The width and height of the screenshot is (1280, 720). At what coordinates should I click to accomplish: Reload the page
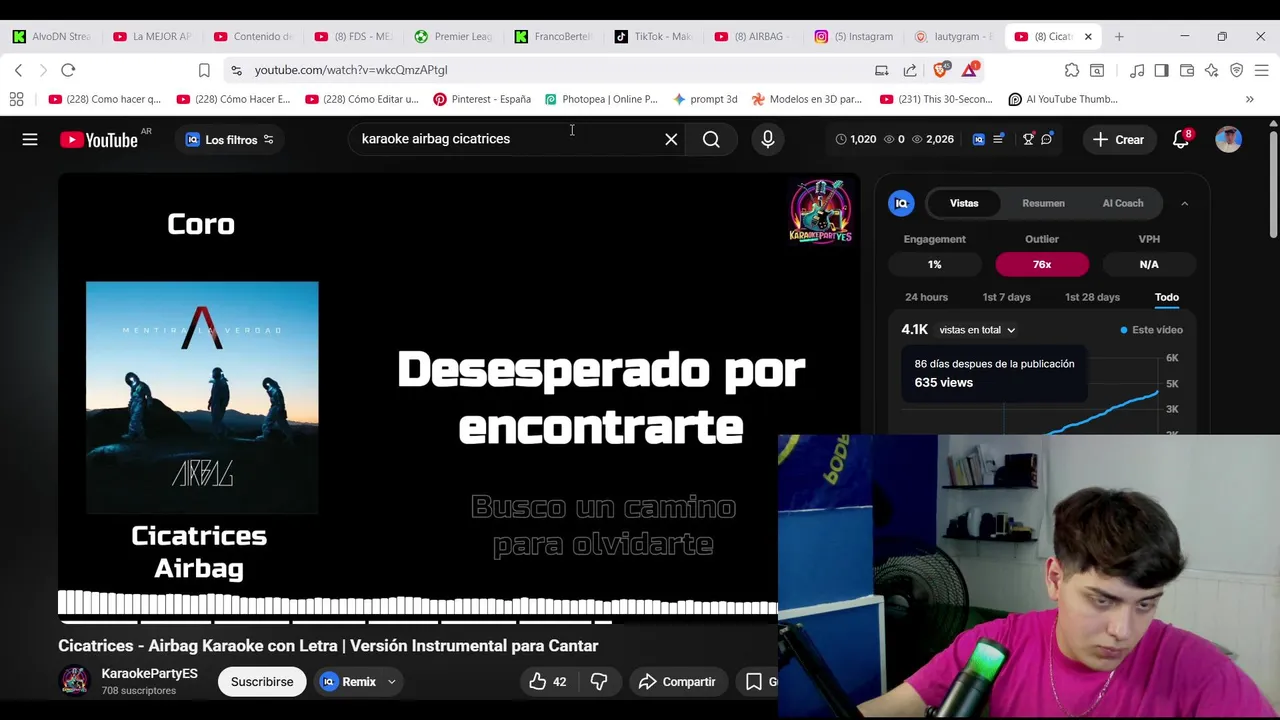[x=68, y=70]
